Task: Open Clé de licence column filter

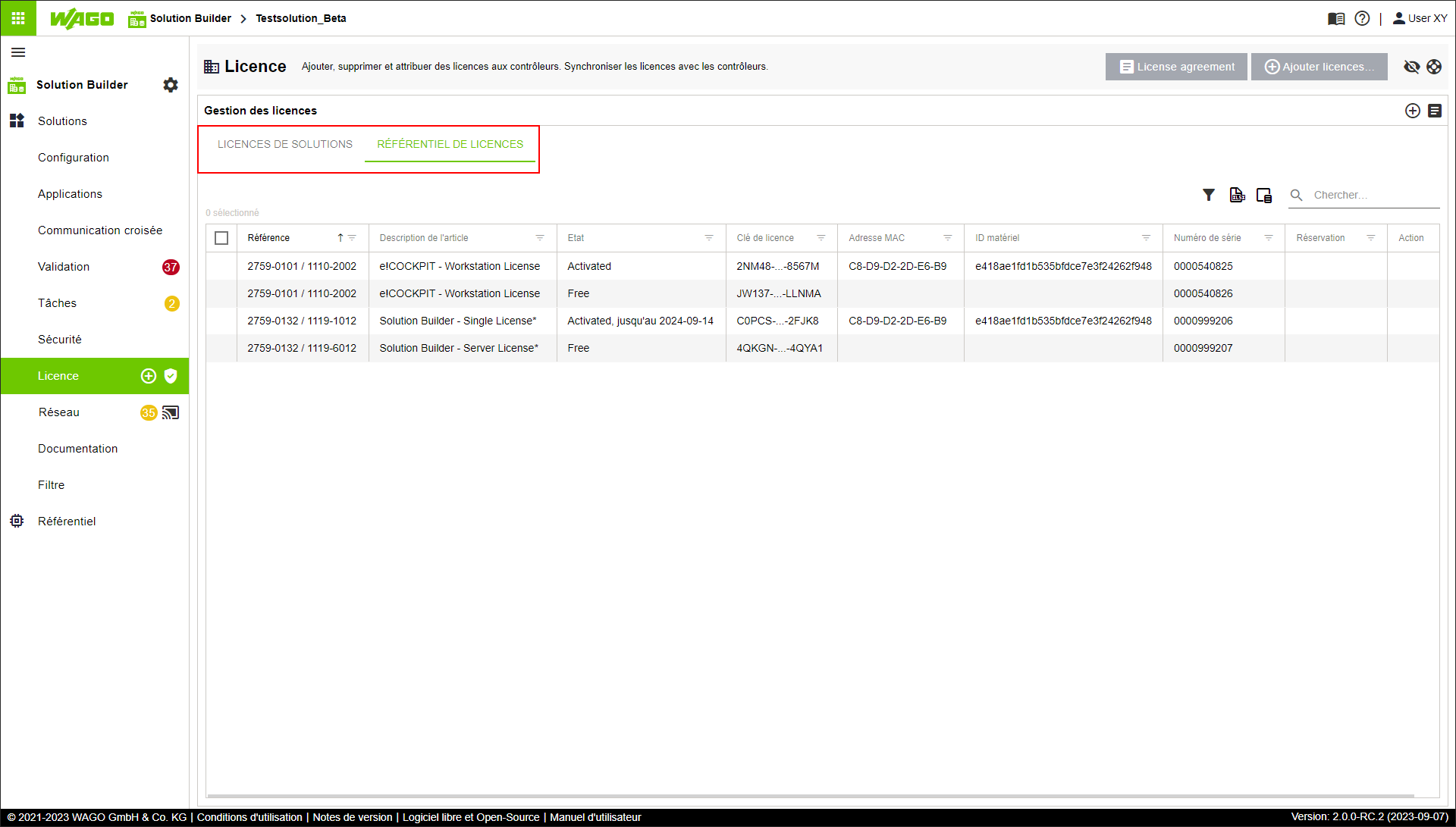Action: pos(821,238)
